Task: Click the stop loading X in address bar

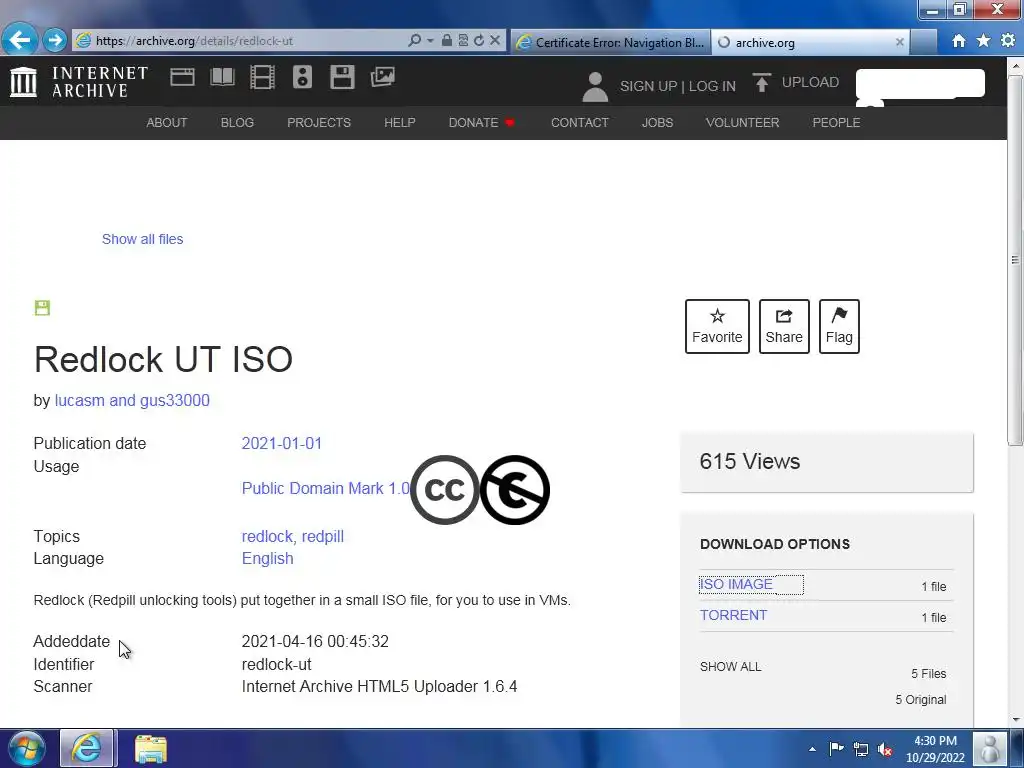Action: 495,40
